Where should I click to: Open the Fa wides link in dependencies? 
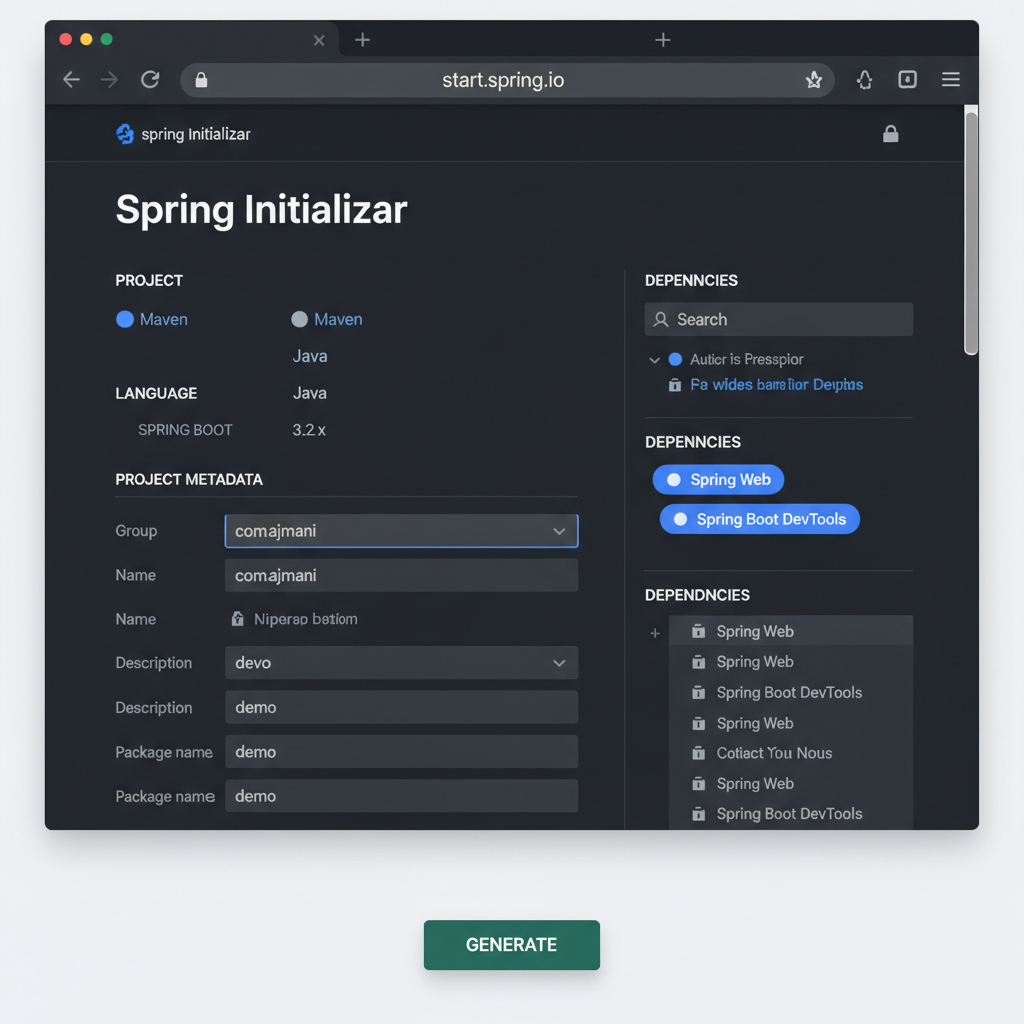[776, 385]
